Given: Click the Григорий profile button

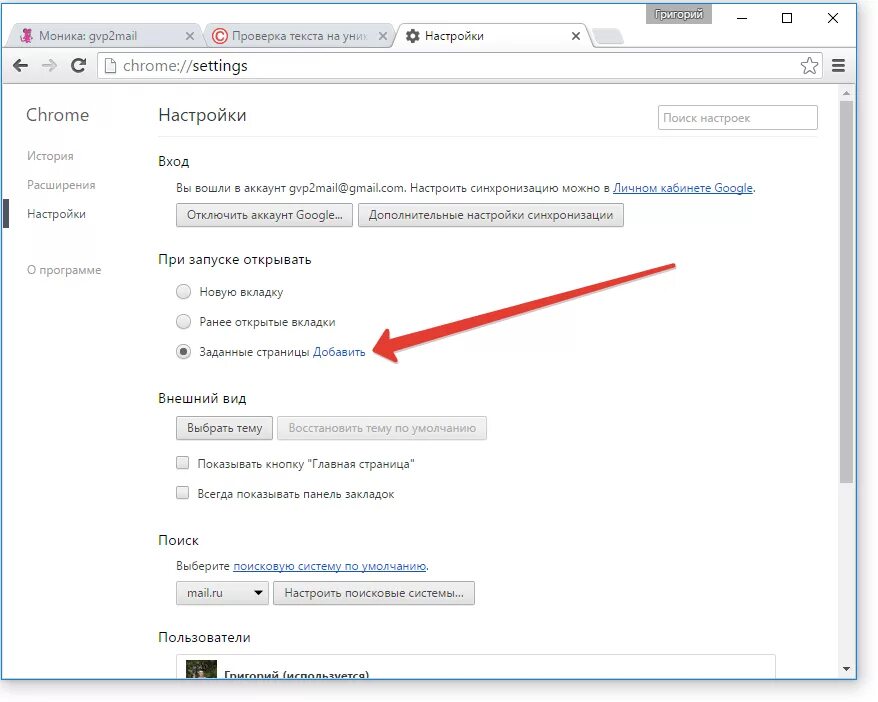Looking at the screenshot, I should [679, 14].
